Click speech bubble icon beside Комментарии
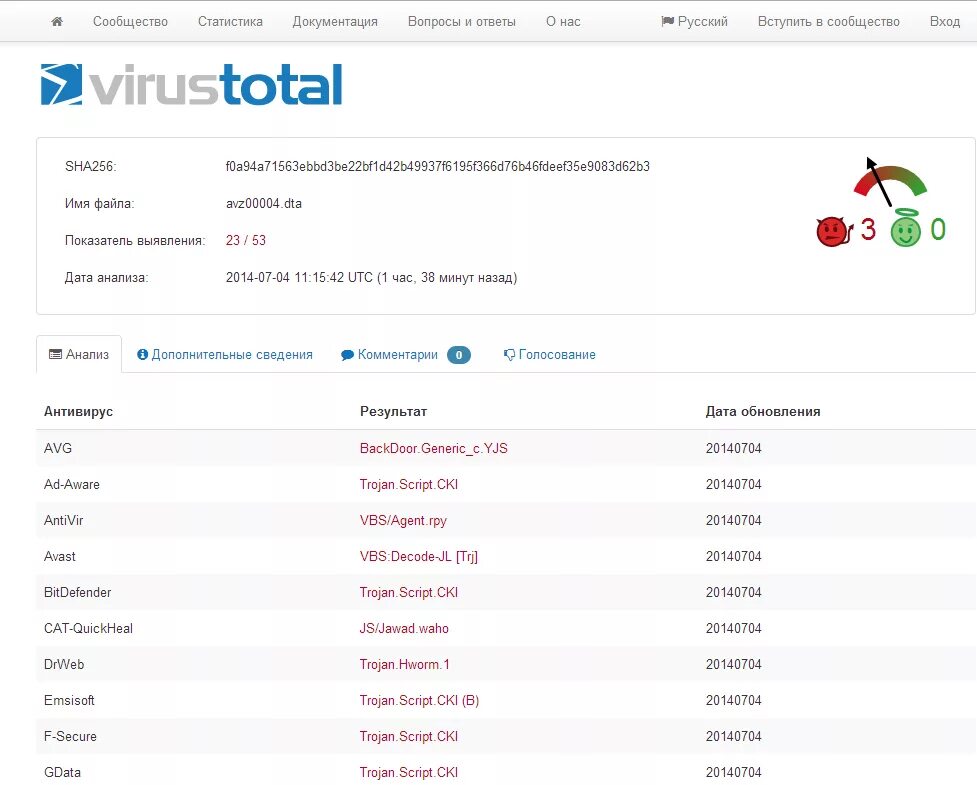This screenshot has height=785, width=977. coord(347,355)
